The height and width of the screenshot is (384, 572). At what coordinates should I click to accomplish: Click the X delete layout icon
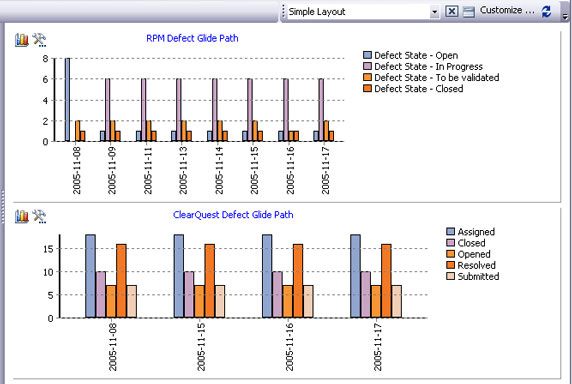(x=452, y=11)
